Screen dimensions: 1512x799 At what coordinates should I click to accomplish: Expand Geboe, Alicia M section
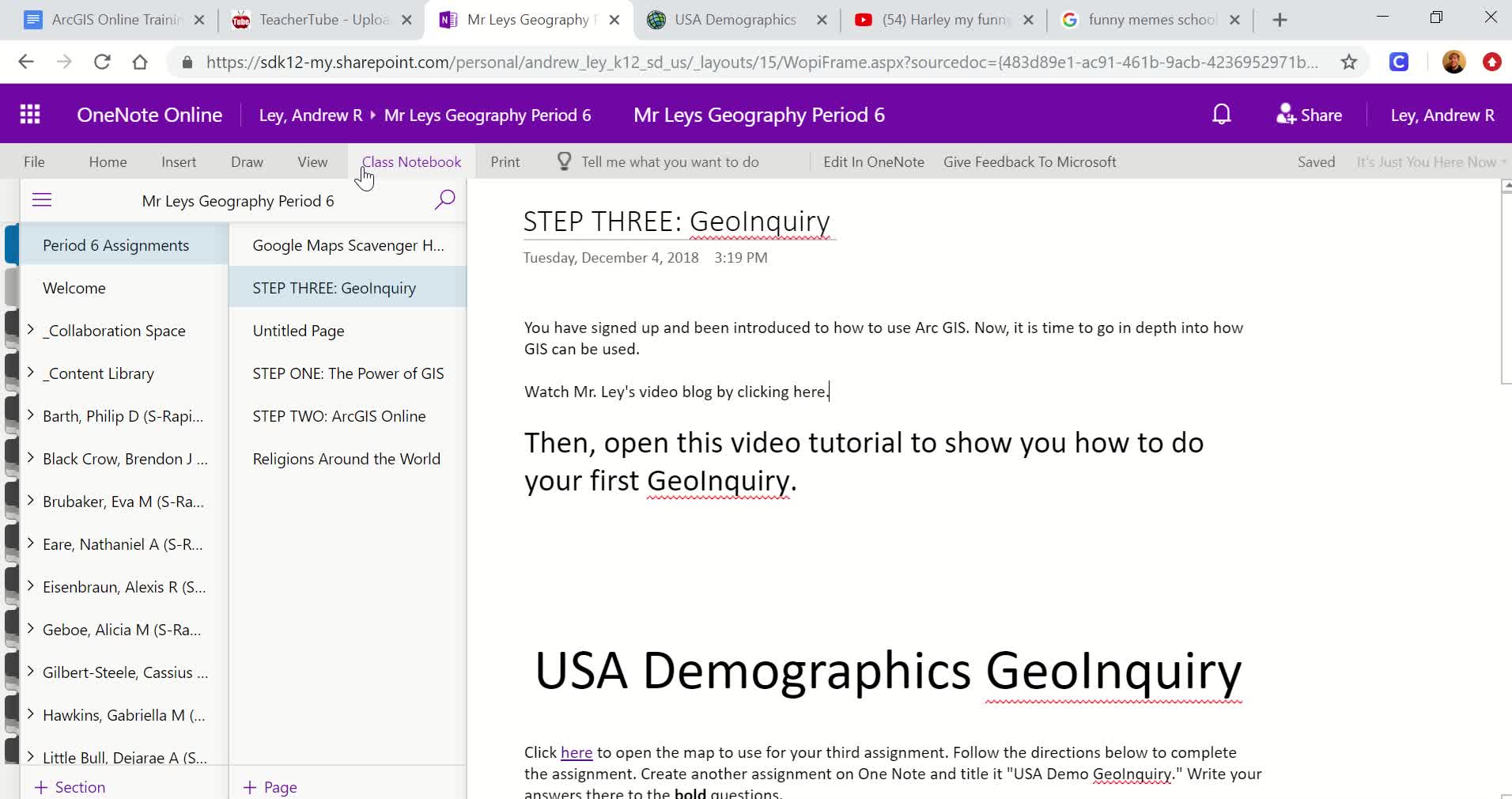30,629
